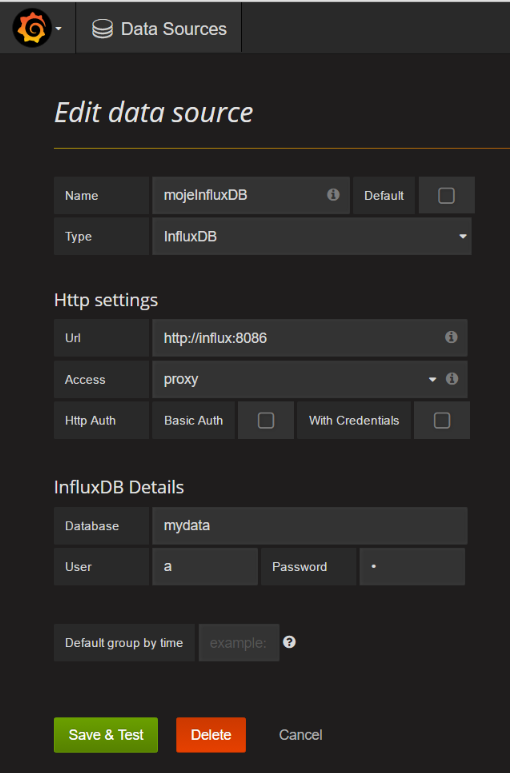This screenshot has height=773, width=510.
Task: Open the Grafana logo main menu
Action: coord(32,29)
